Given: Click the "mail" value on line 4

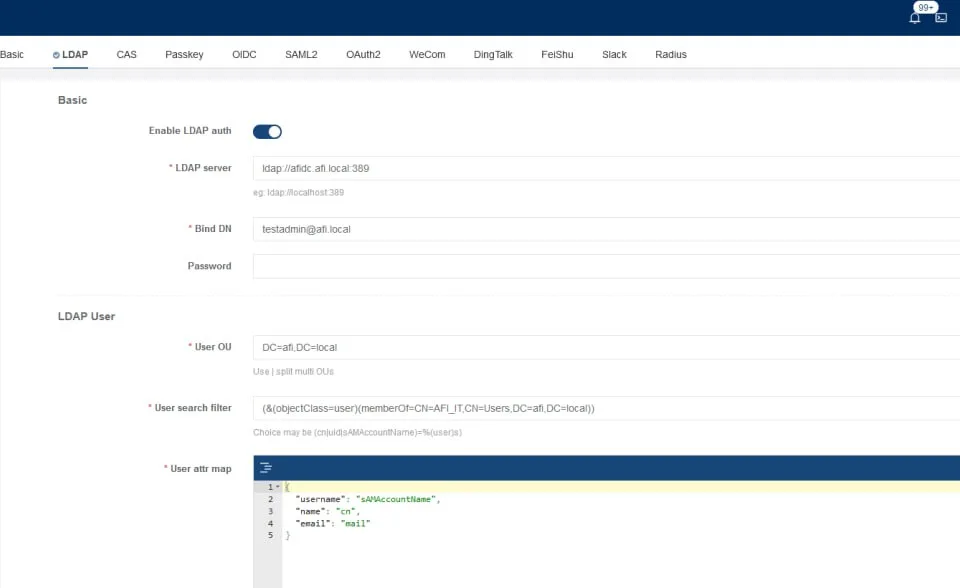Looking at the screenshot, I should pyautogui.click(x=355, y=524).
